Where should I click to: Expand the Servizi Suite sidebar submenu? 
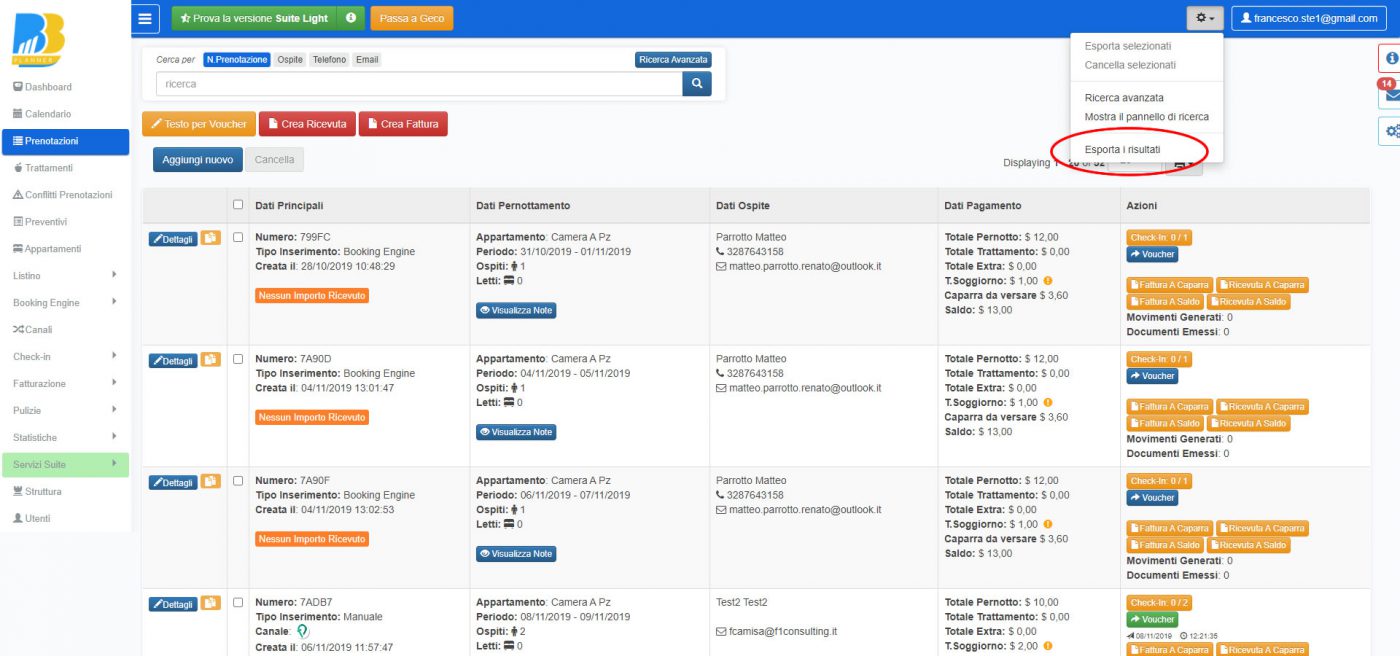65,464
